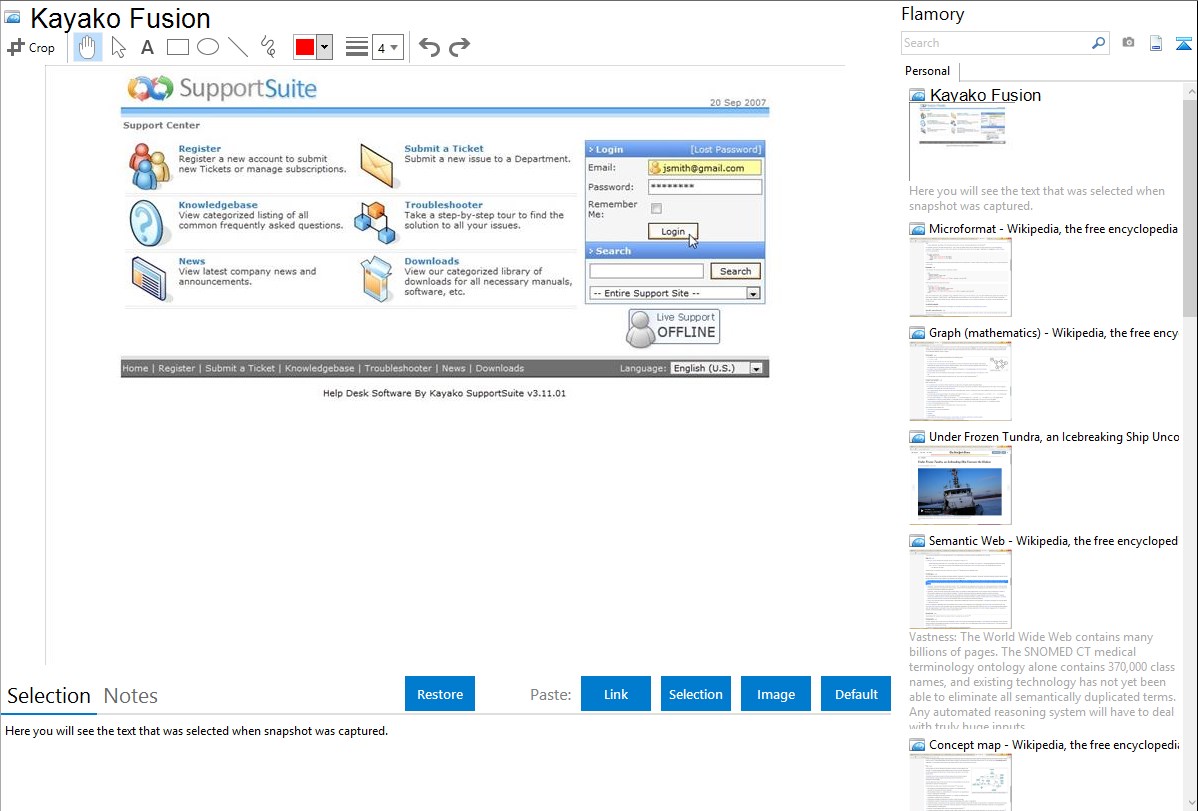Click the Lost Password link
The image size is (1198, 811).
pos(726,150)
